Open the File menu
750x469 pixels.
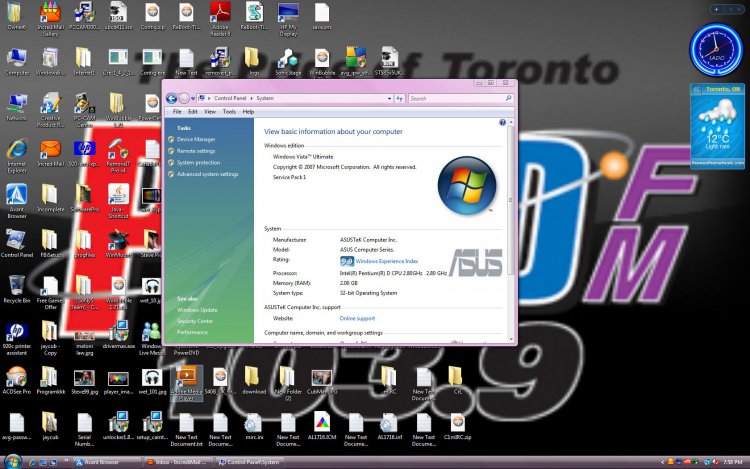coord(177,111)
